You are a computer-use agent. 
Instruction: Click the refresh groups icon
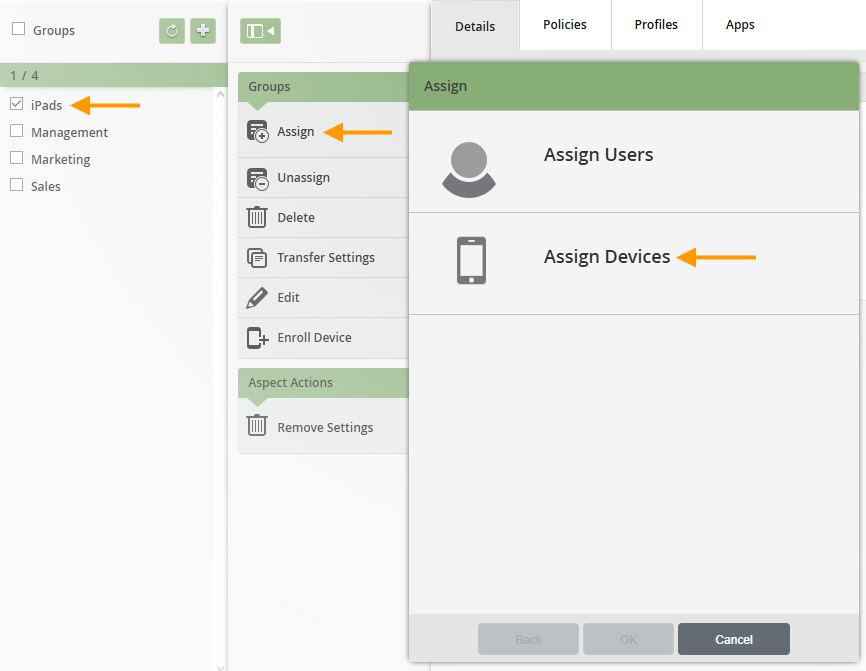coord(172,30)
